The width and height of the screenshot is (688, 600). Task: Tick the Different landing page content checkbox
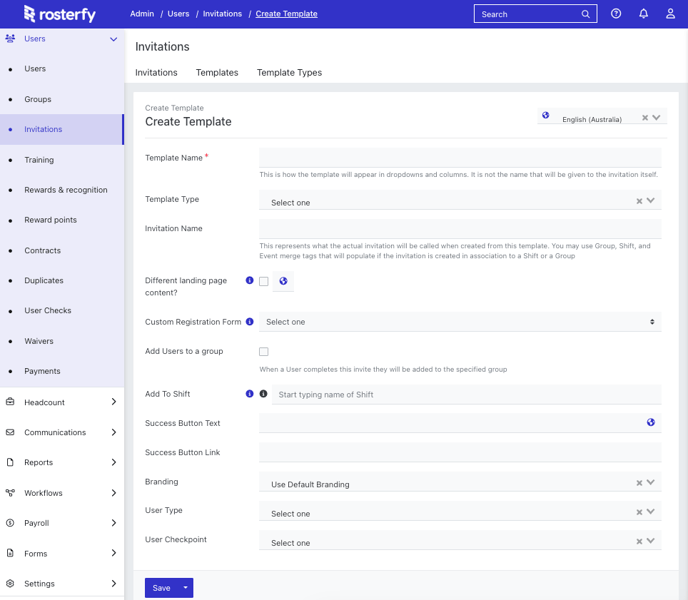(264, 281)
